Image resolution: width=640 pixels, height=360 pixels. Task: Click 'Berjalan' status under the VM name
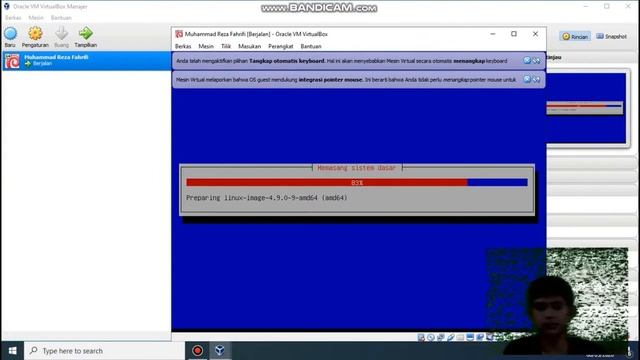coord(42,64)
